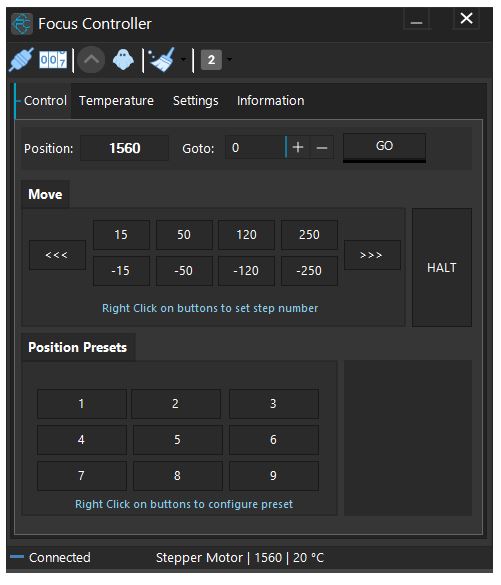Open dropdown arrow beside broom icon

point(183,60)
